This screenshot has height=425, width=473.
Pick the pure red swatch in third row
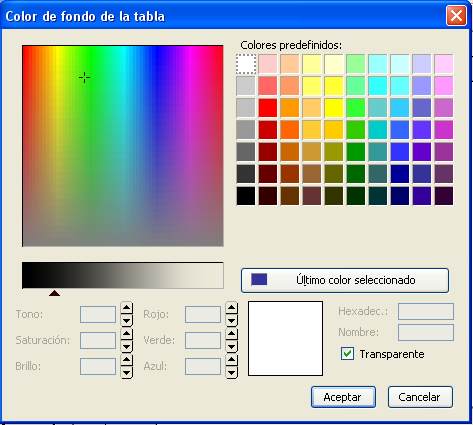268,108
